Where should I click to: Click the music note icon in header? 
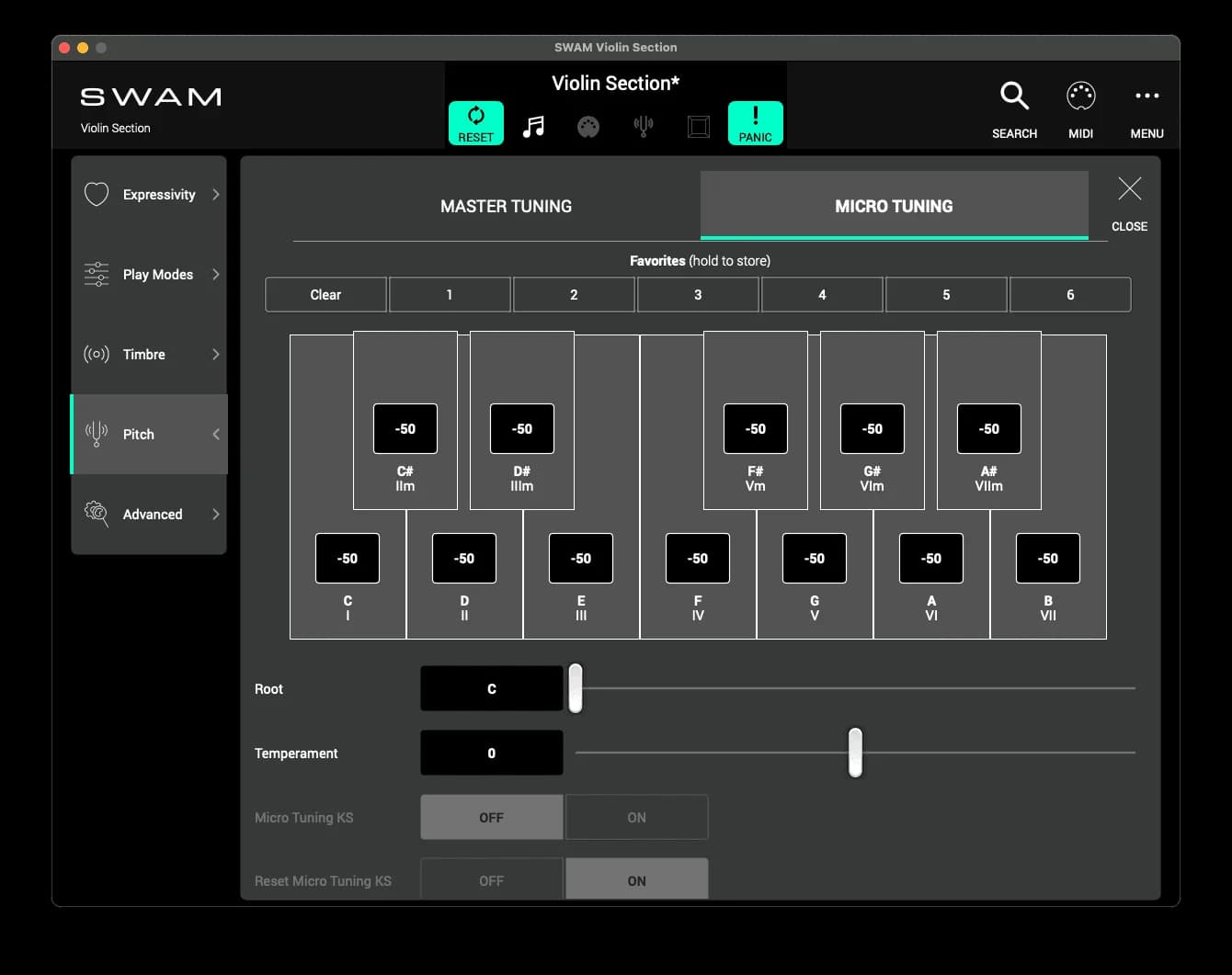533,126
